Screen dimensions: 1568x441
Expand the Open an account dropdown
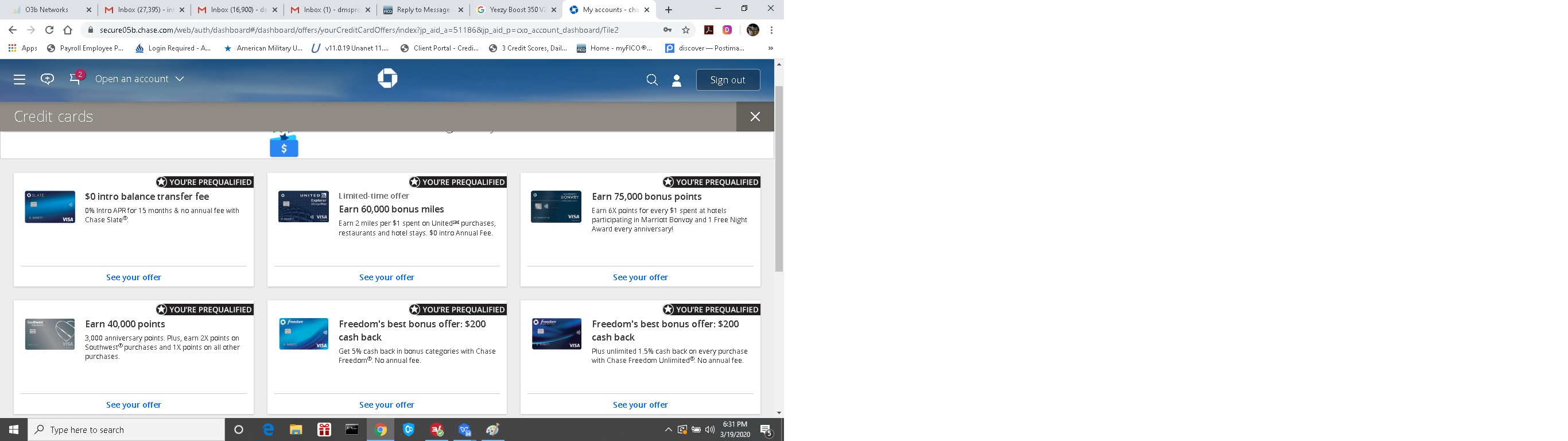[139, 79]
